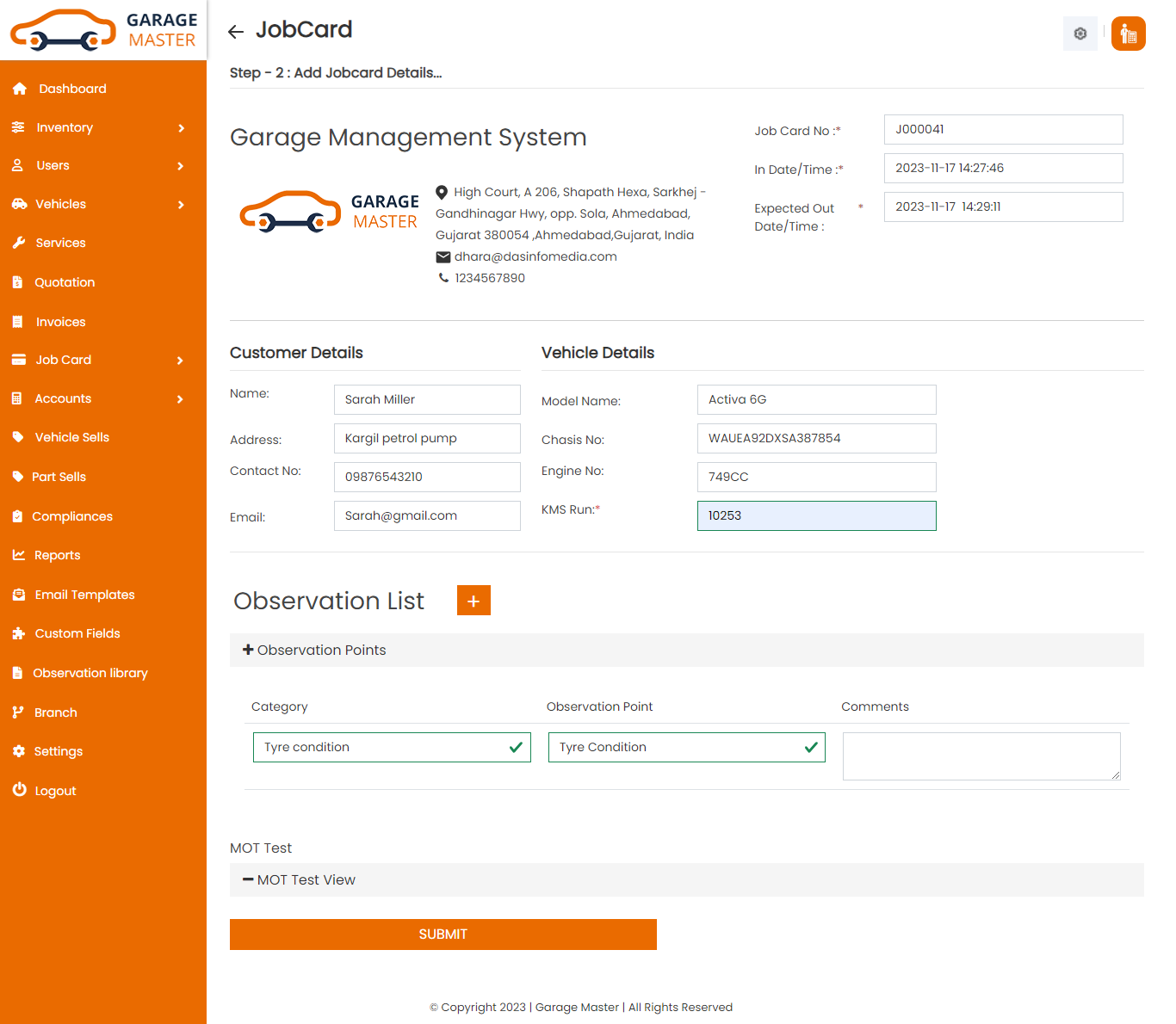Click the Logout power icon

19,790
